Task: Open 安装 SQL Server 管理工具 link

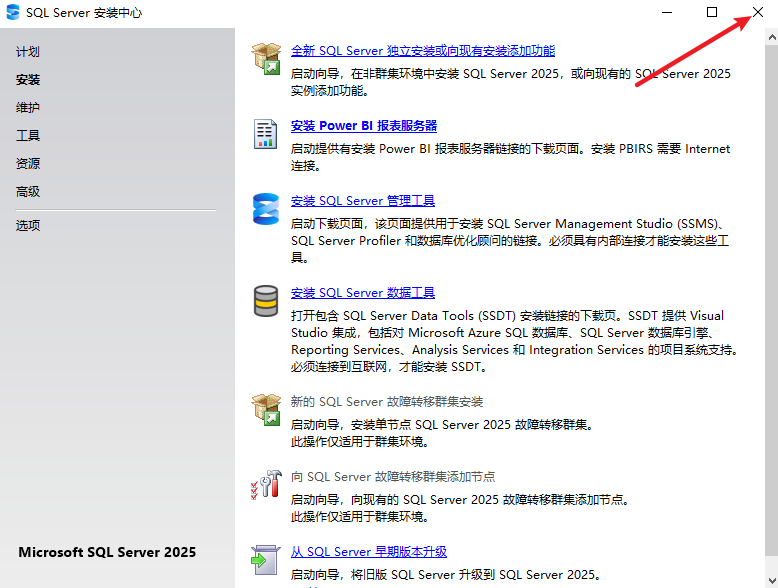Action: tap(362, 201)
